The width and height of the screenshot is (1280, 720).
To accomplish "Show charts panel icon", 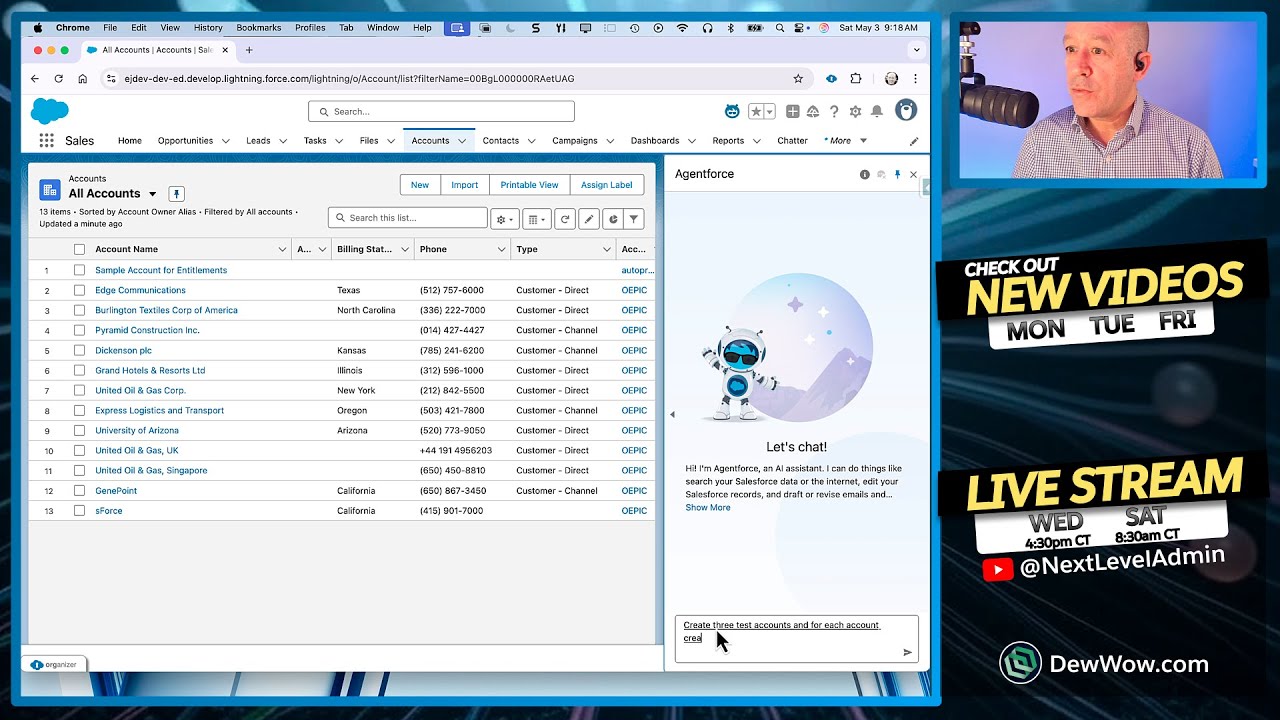I will (x=612, y=218).
